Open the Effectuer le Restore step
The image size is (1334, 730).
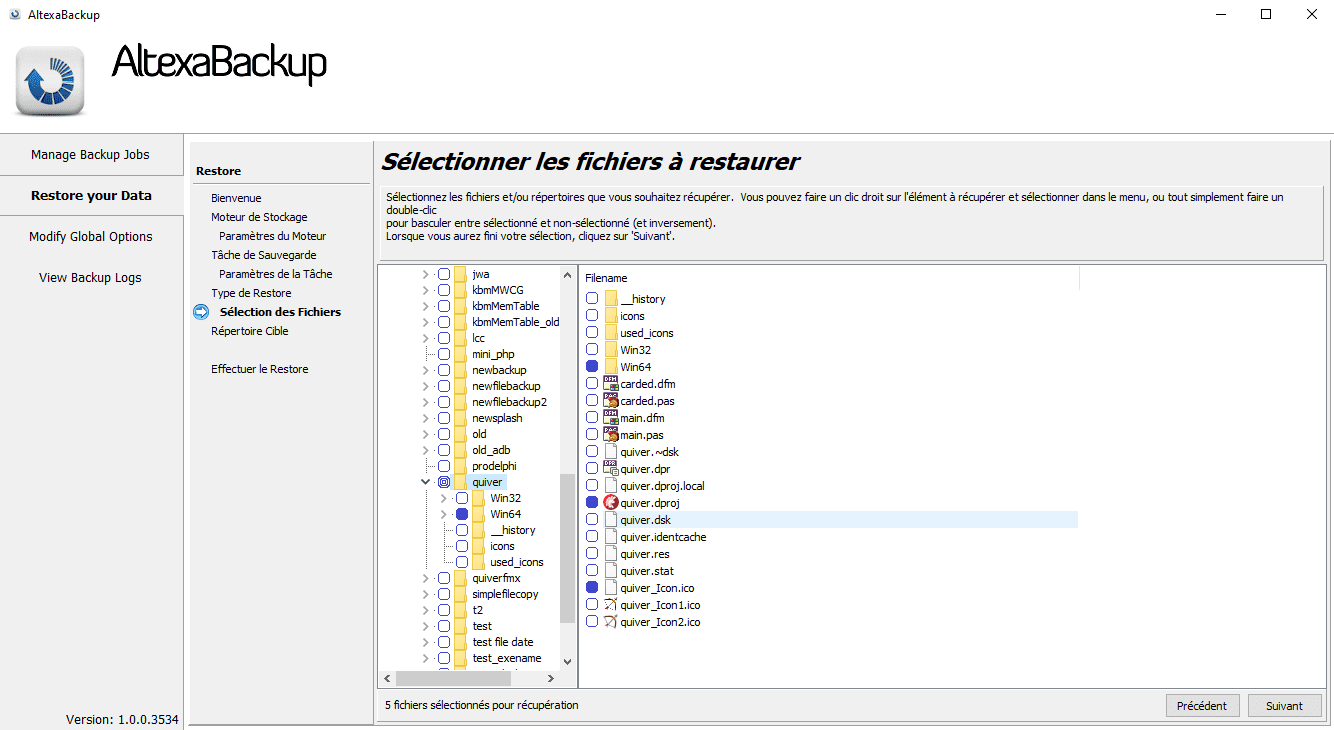point(260,369)
